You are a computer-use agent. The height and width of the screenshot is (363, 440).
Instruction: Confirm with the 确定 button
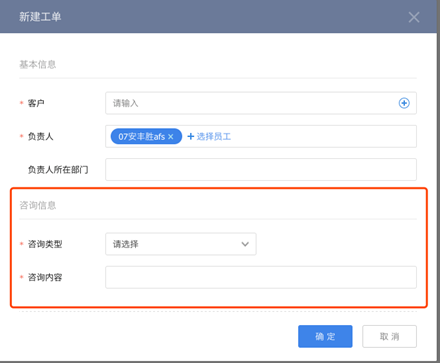coord(325,336)
